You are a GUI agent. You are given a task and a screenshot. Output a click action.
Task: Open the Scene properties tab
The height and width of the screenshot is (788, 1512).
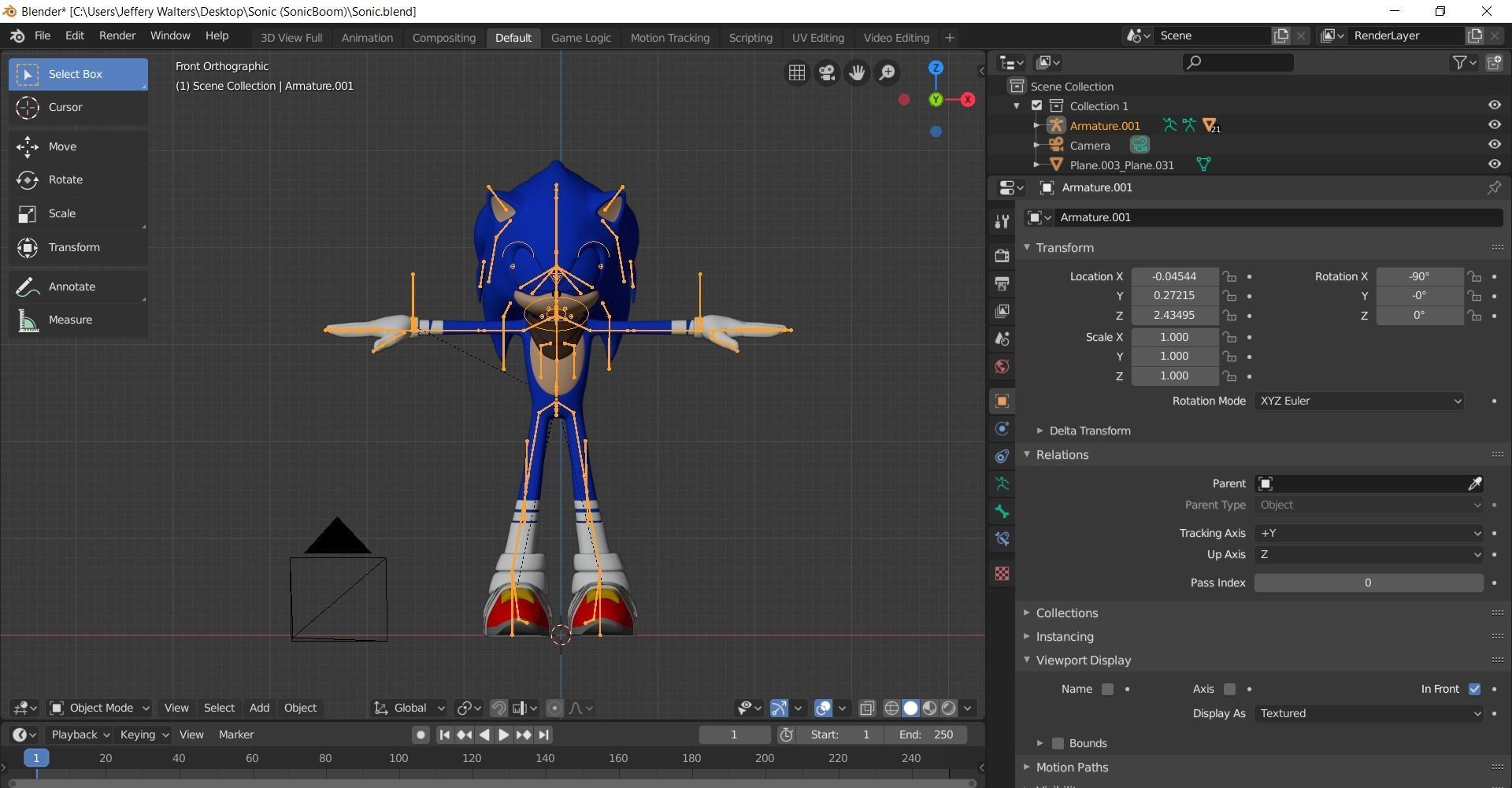[1002, 339]
